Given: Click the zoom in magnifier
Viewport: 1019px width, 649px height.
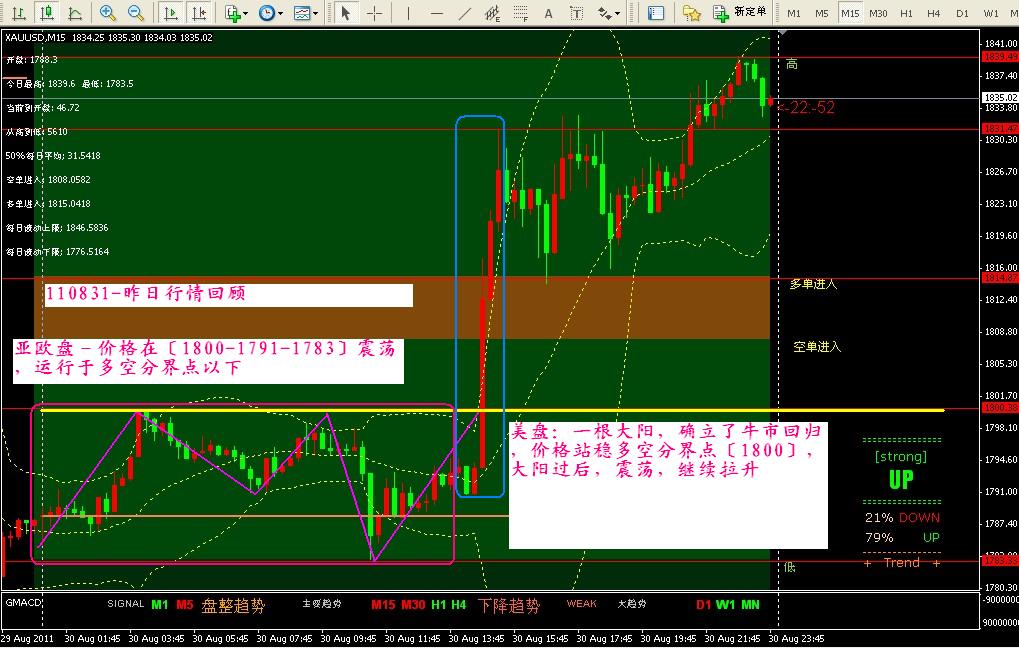Looking at the screenshot, I should click(x=108, y=13).
